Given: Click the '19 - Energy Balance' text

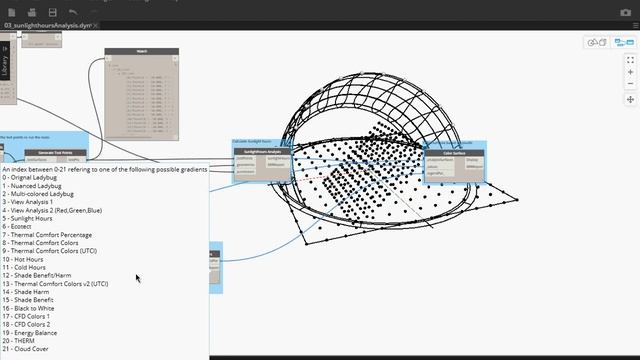Looking at the screenshot, I should coord(30,333).
